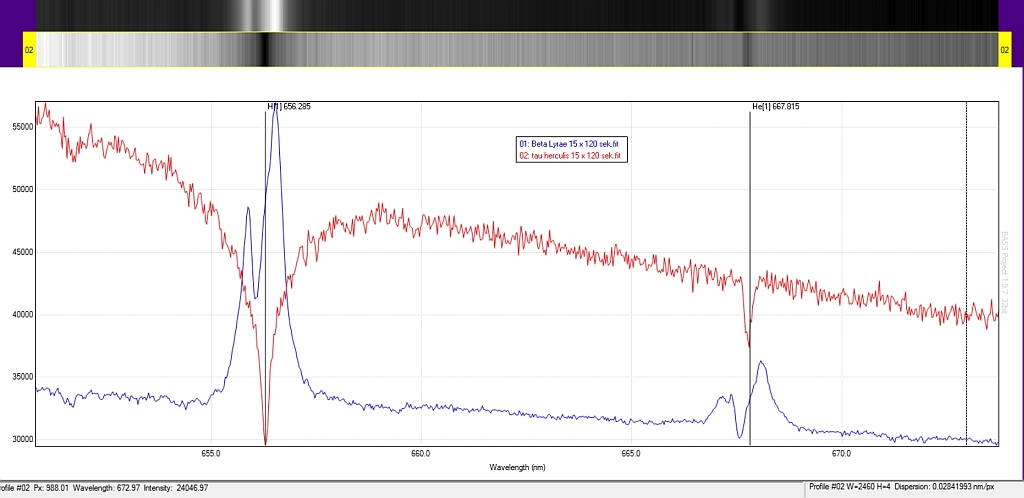Click the dark absorption line in strip 02
The image size is (1024, 498).
[265, 49]
